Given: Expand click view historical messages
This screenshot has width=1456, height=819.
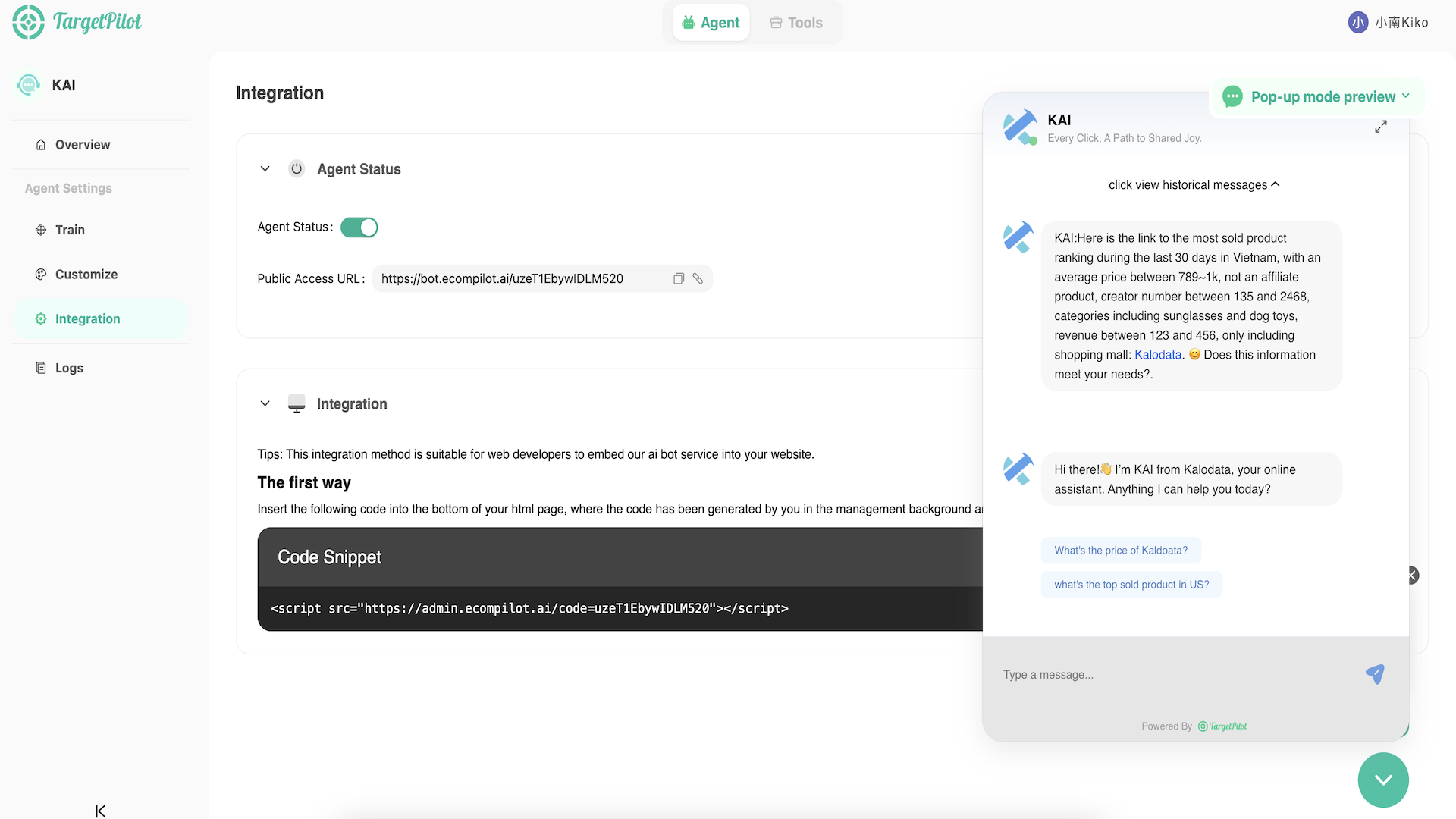Looking at the screenshot, I should 1194,184.
